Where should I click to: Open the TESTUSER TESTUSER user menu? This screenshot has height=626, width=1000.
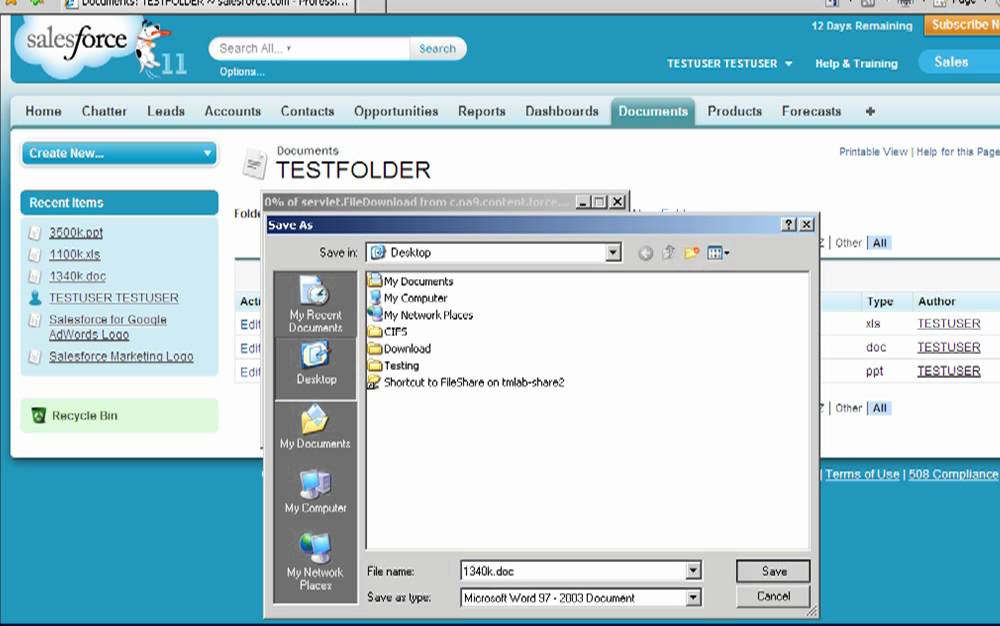(730, 64)
